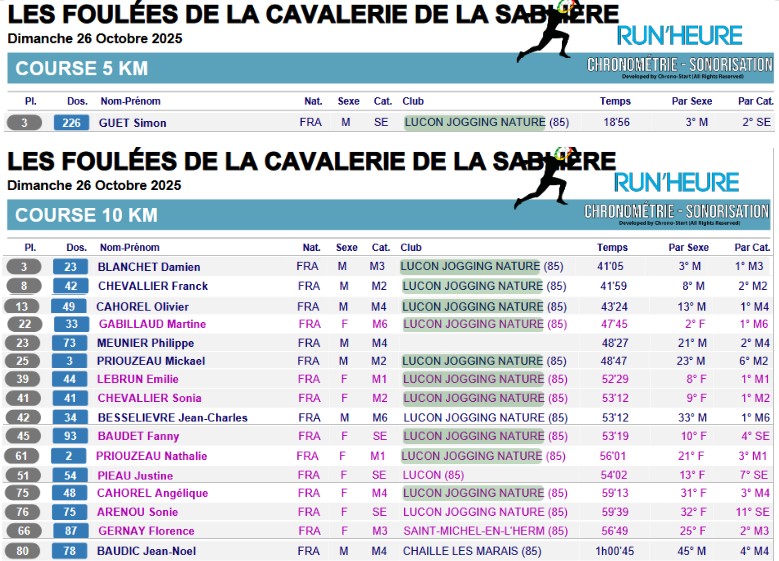Click the 1h00'45 finish time

pyautogui.click(x=615, y=551)
